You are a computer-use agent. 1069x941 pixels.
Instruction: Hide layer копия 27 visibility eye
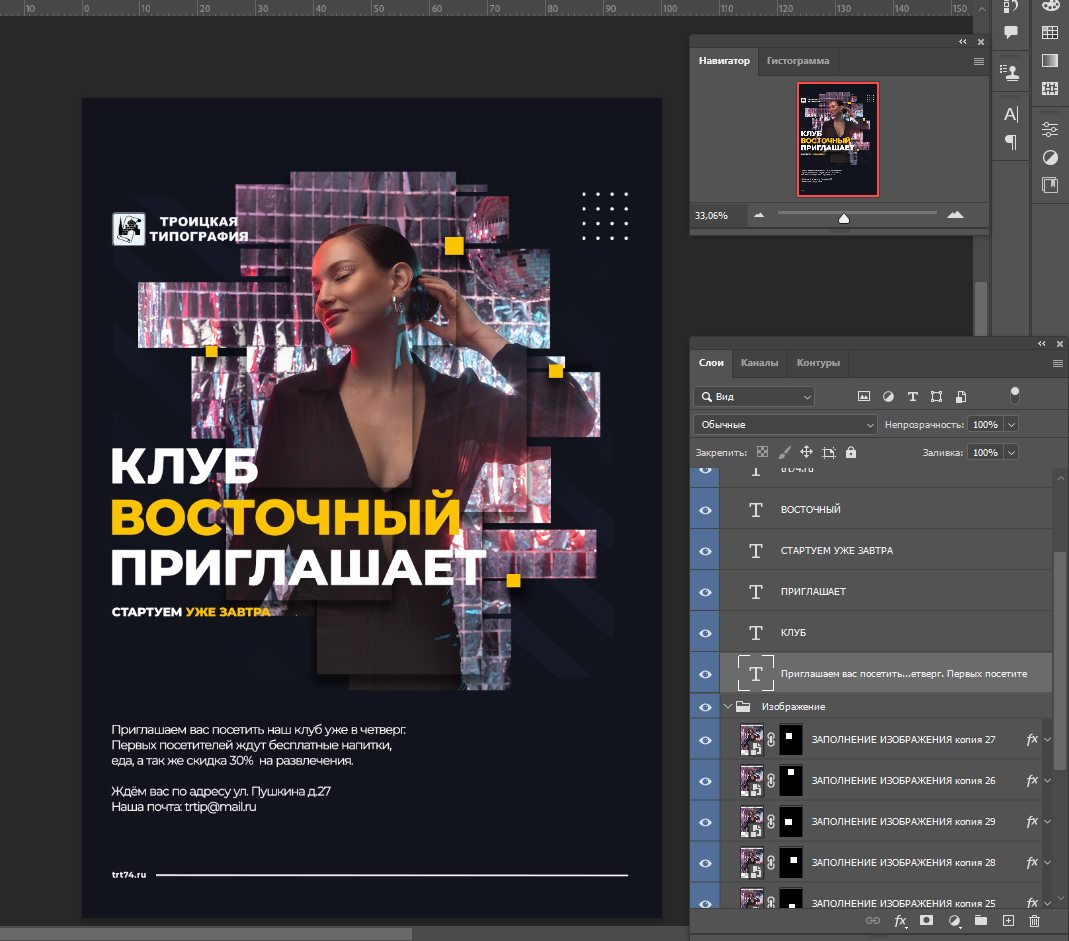point(706,740)
